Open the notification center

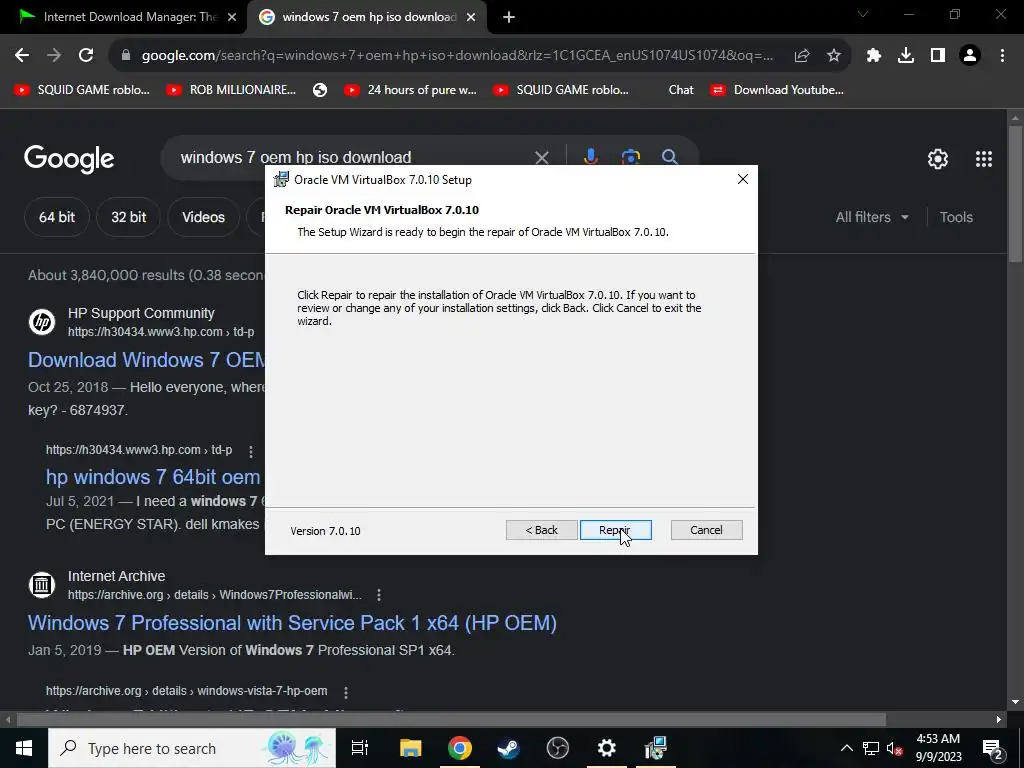click(x=993, y=748)
